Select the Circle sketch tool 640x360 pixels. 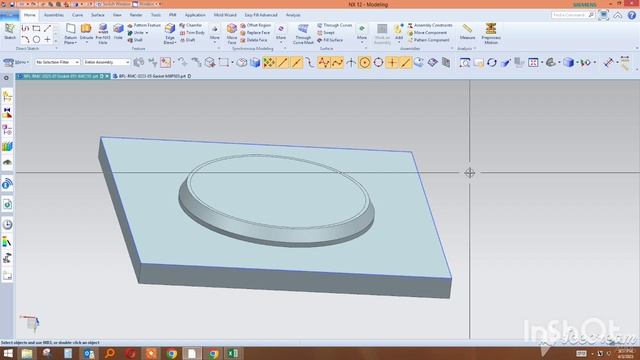[36, 40]
